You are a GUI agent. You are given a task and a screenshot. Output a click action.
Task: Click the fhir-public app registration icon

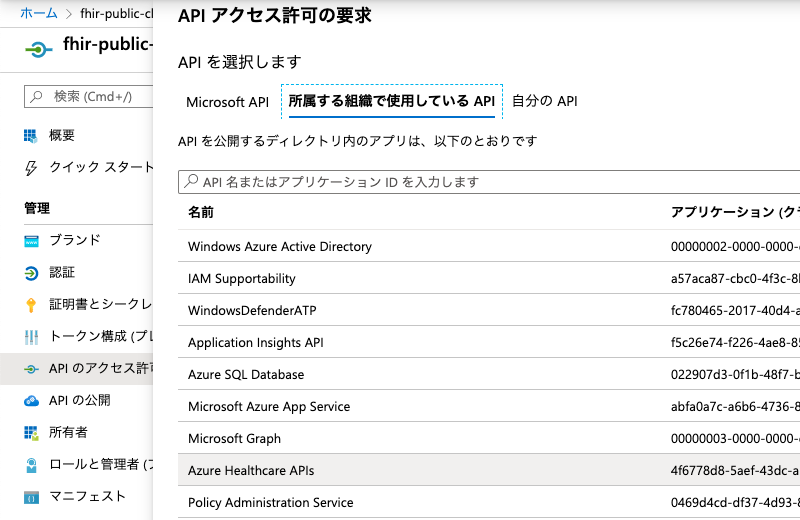38,49
